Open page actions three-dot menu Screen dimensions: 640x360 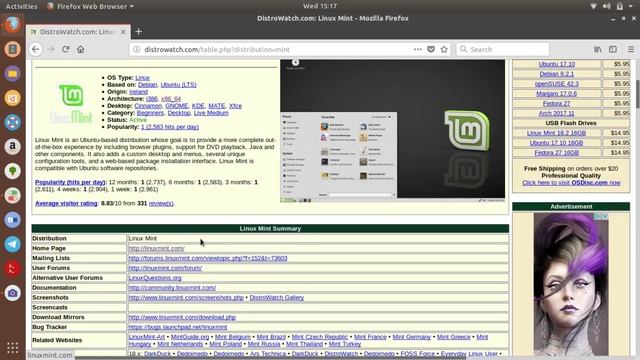418,49
